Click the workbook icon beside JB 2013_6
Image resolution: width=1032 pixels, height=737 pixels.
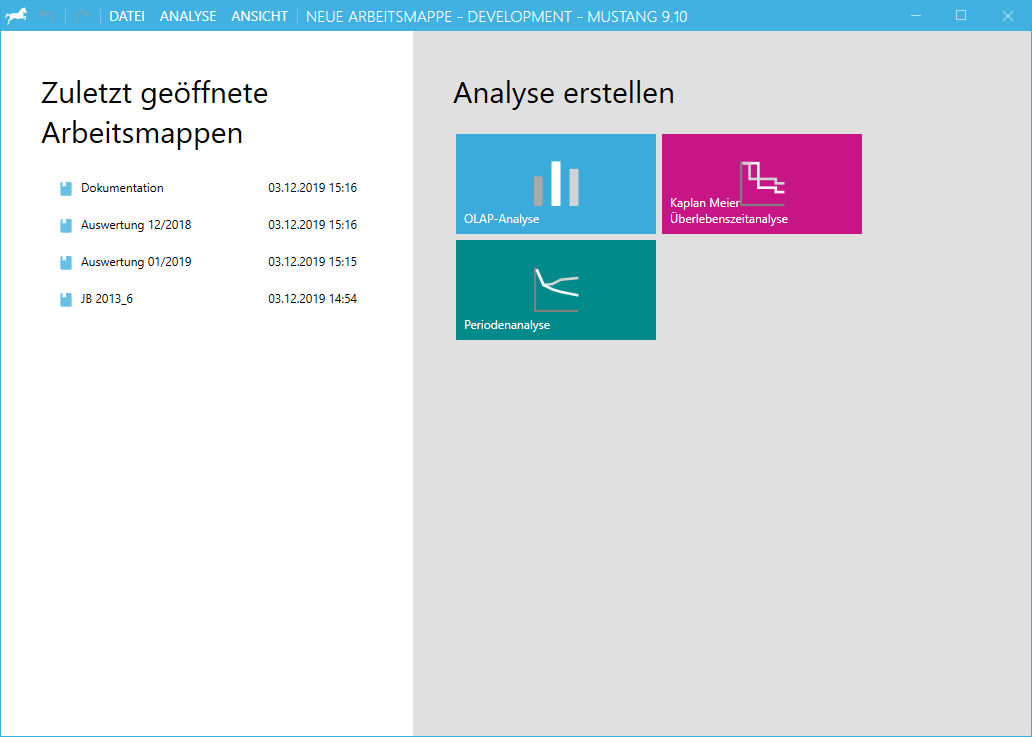64,298
